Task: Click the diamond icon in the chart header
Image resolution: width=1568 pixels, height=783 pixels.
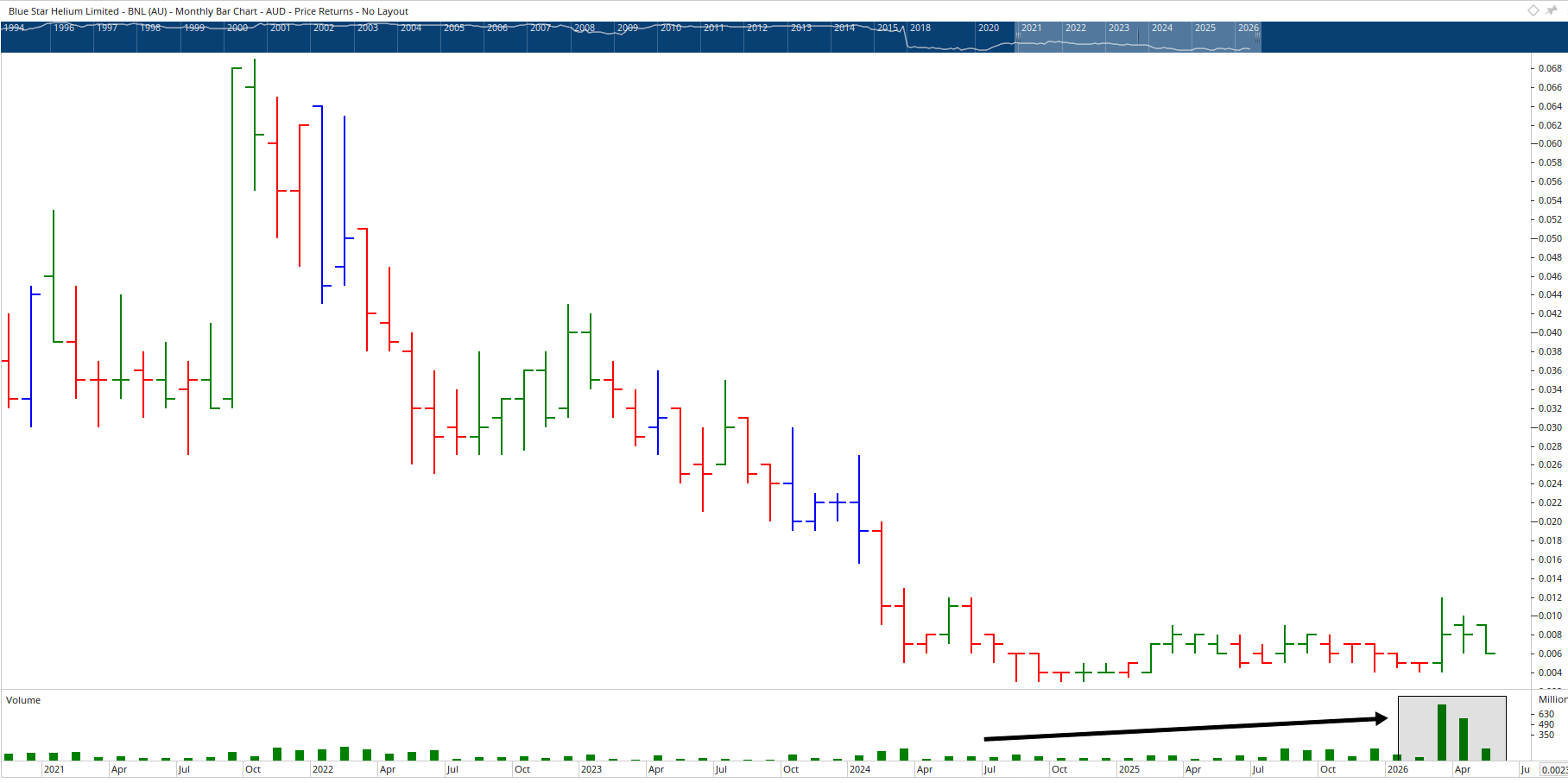Action: click(1533, 10)
